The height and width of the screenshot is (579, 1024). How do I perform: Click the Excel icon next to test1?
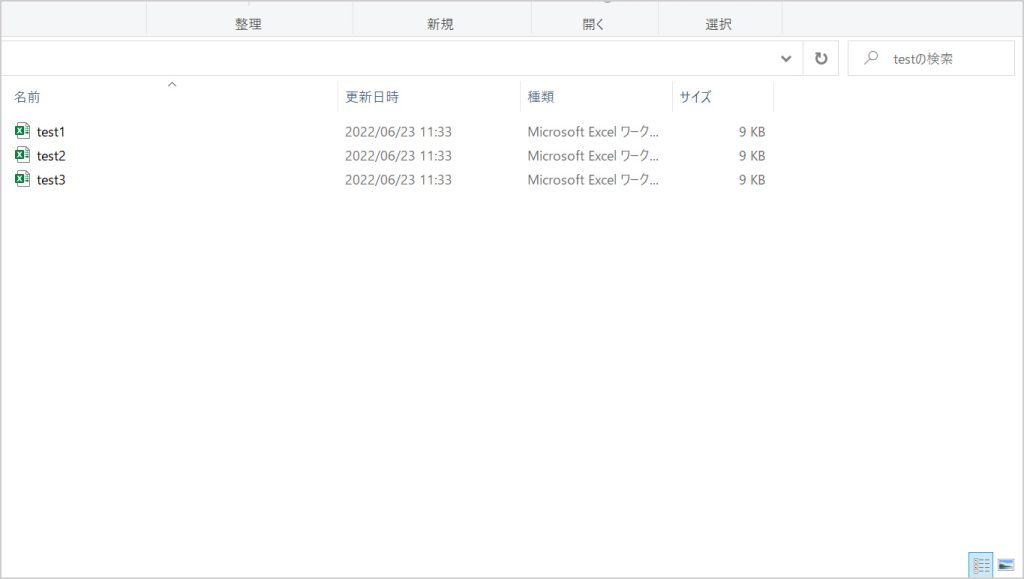(x=23, y=131)
